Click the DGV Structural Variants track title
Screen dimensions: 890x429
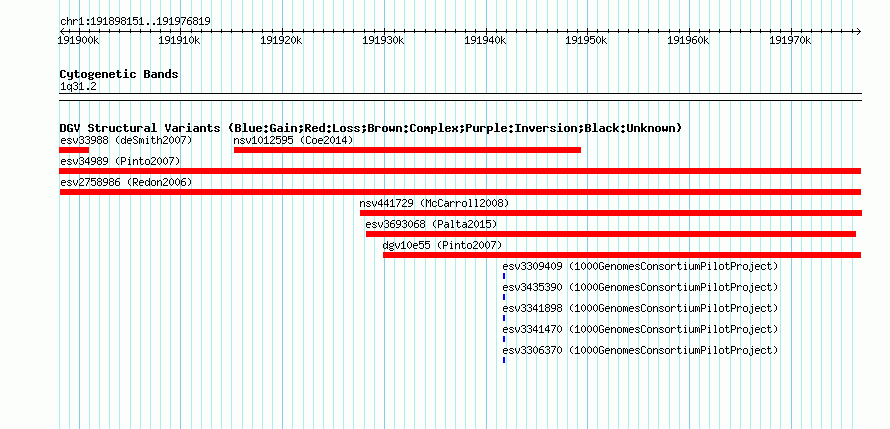[371, 128]
